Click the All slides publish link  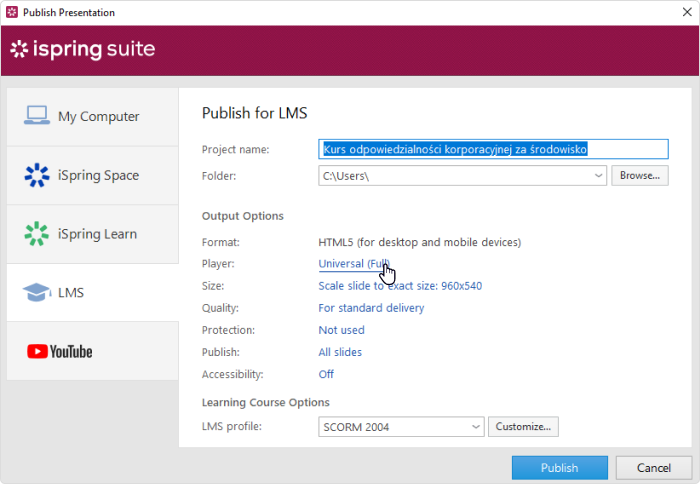(x=340, y=352)
